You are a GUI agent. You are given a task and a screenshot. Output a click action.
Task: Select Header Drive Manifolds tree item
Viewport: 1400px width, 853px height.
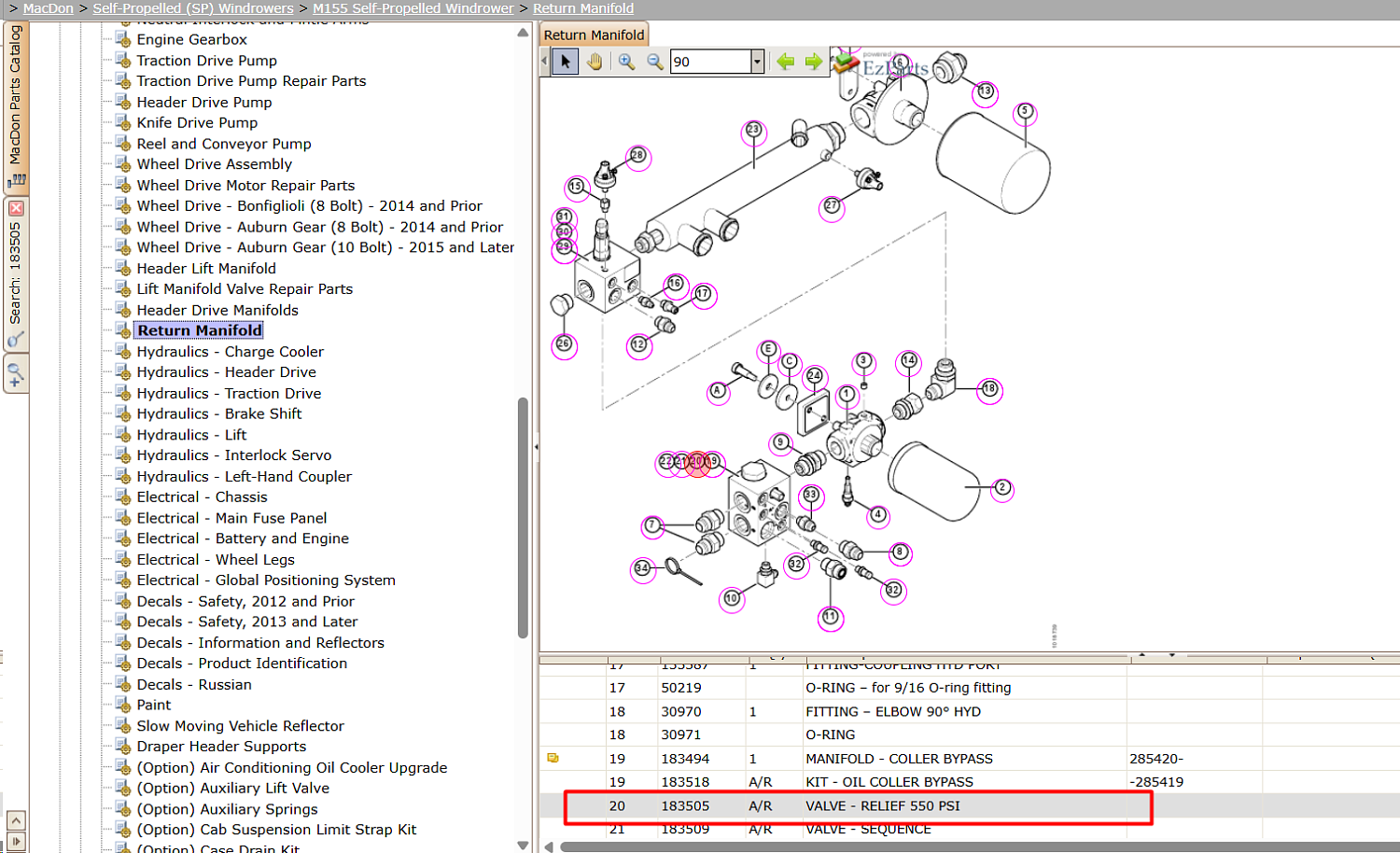tap(217, 310)
